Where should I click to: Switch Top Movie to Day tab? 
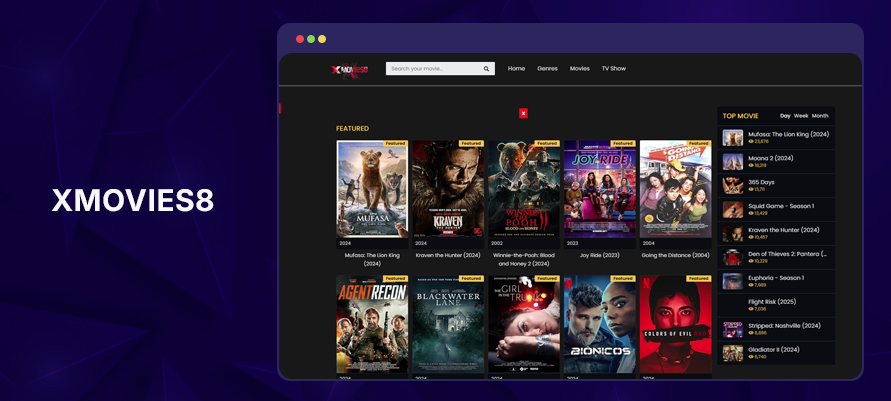tap(785, 116)
